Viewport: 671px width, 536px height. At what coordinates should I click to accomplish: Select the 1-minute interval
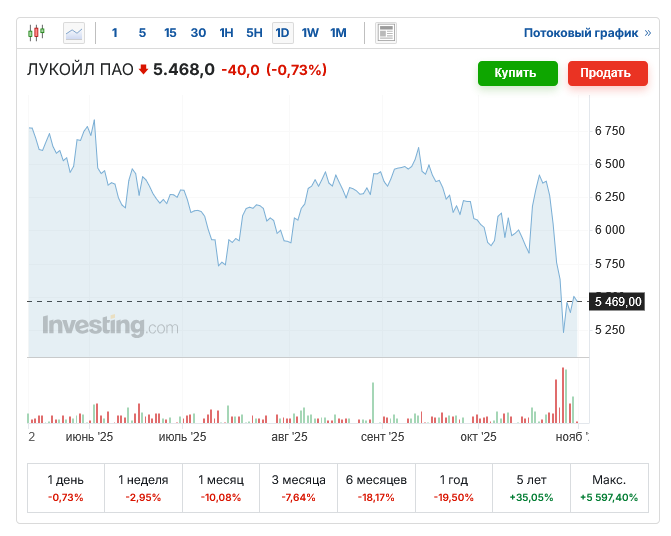click(x=114, y=33)
